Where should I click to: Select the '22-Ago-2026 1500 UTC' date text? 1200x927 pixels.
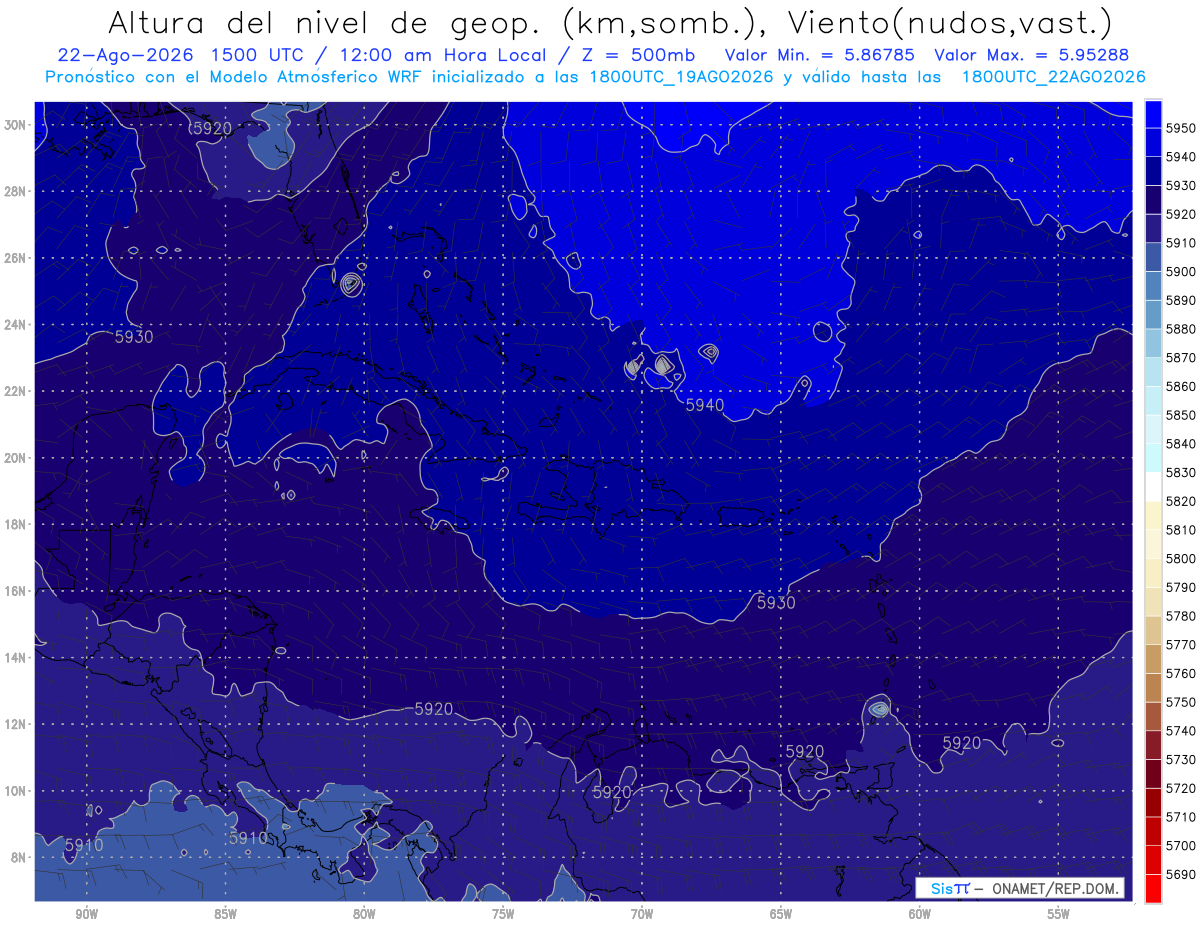(x=186, y=56)
